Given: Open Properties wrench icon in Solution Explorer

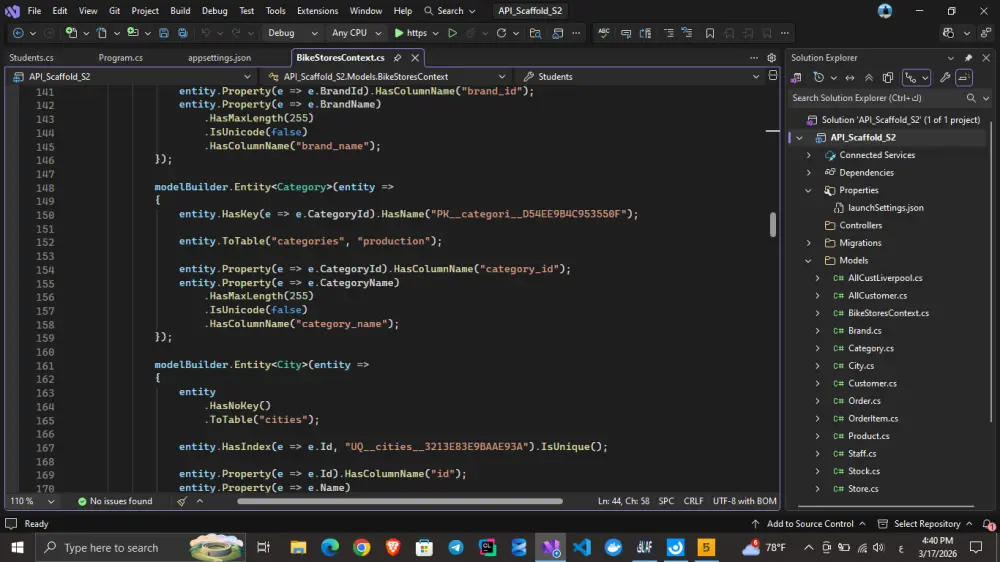Looking at the screenshot, I should click(945, 78).
